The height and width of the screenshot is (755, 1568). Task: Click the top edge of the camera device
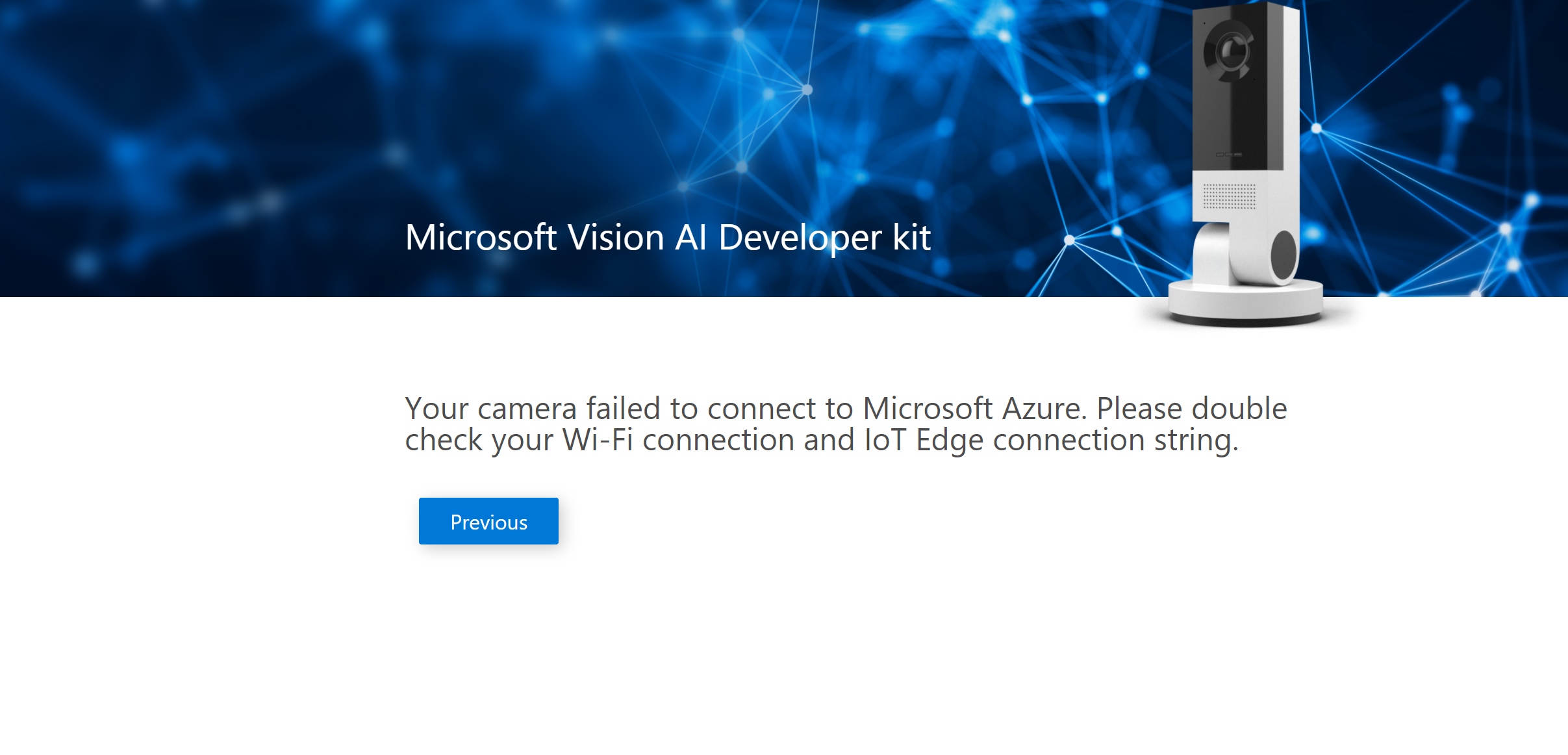[x=1247, y=6]
